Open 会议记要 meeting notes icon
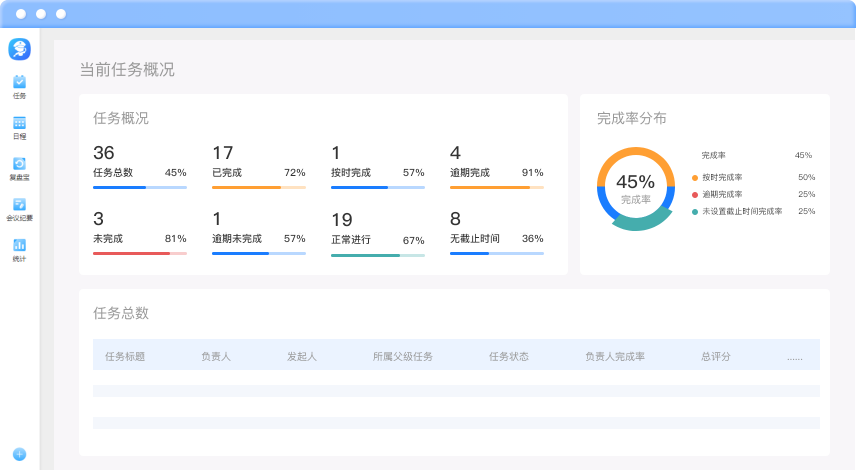The height and width of the screenshot is (470, 856). pyautogui.click(x=19, y=205)
